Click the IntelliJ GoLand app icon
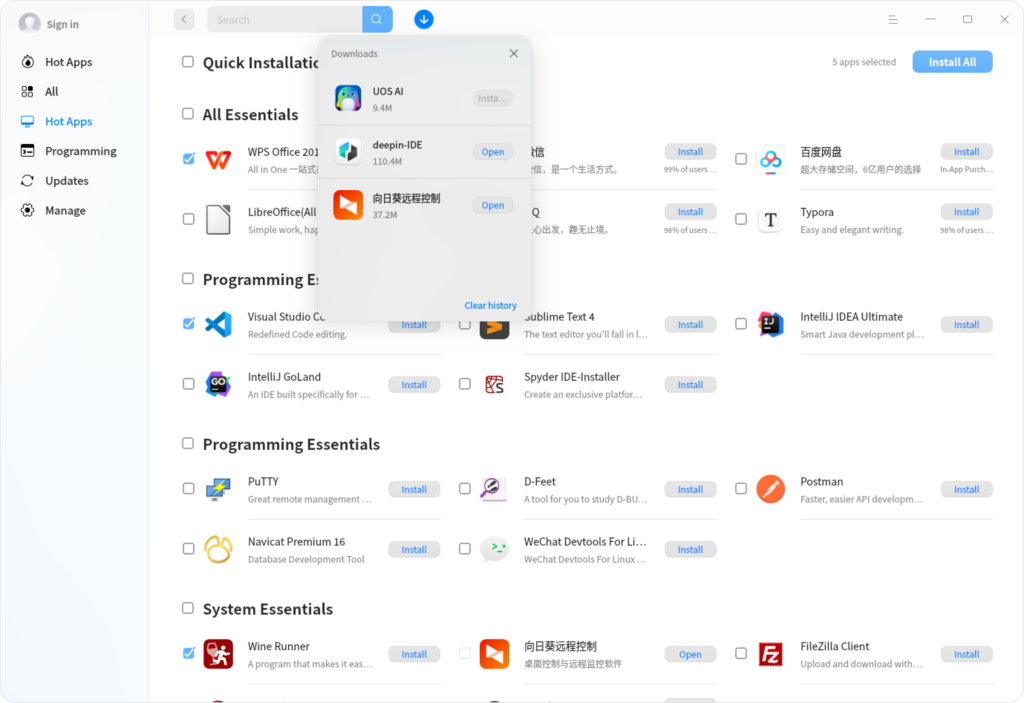The width and height of the screenshot is (1024, 703). click(x=219, y=384)
